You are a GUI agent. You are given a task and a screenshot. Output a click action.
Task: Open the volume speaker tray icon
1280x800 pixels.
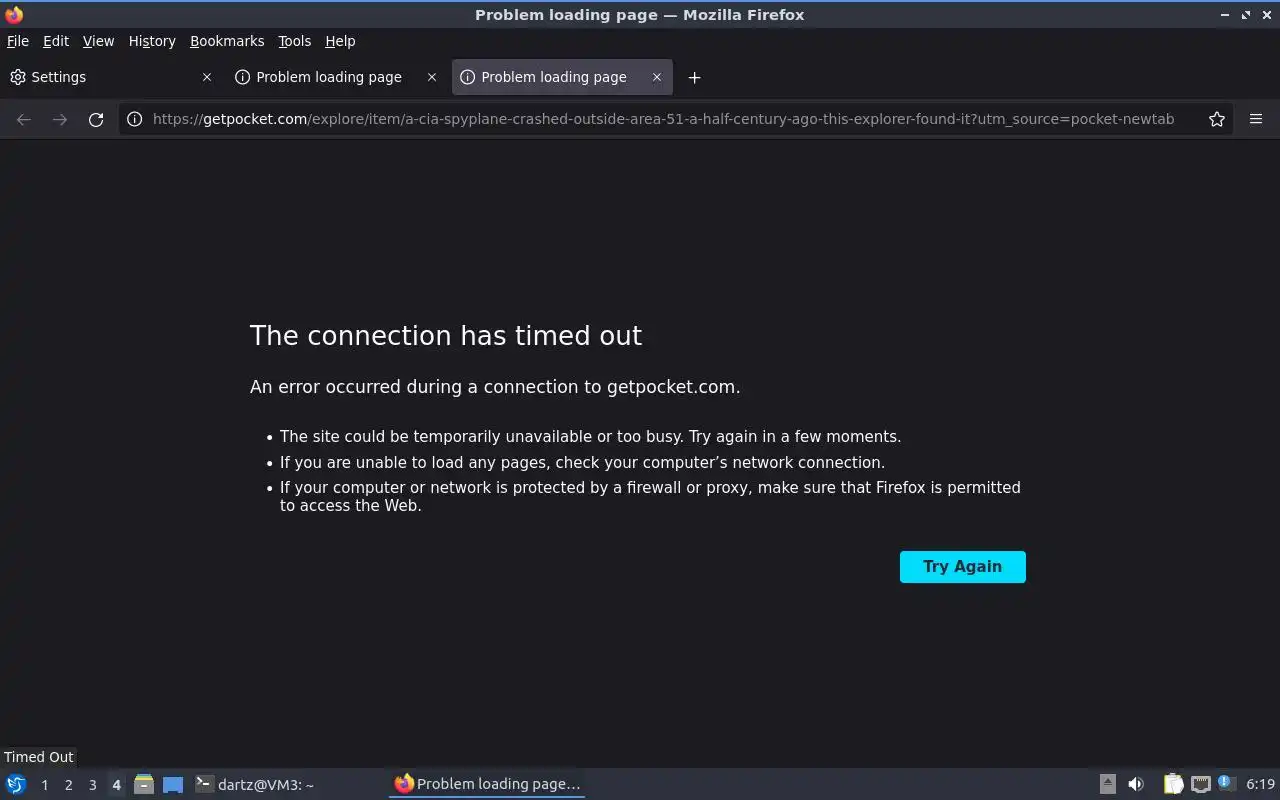pyautogui.click(x=1136, y=784)
